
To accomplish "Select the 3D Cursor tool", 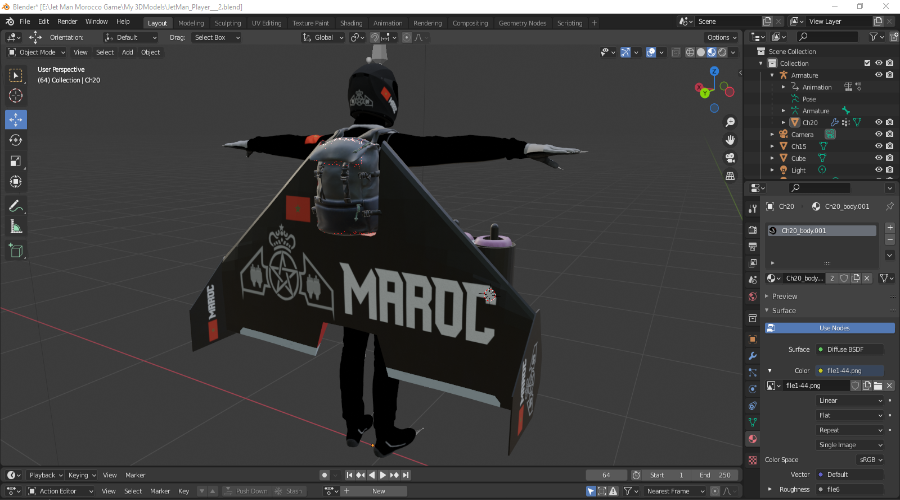I will pos(16,96).
